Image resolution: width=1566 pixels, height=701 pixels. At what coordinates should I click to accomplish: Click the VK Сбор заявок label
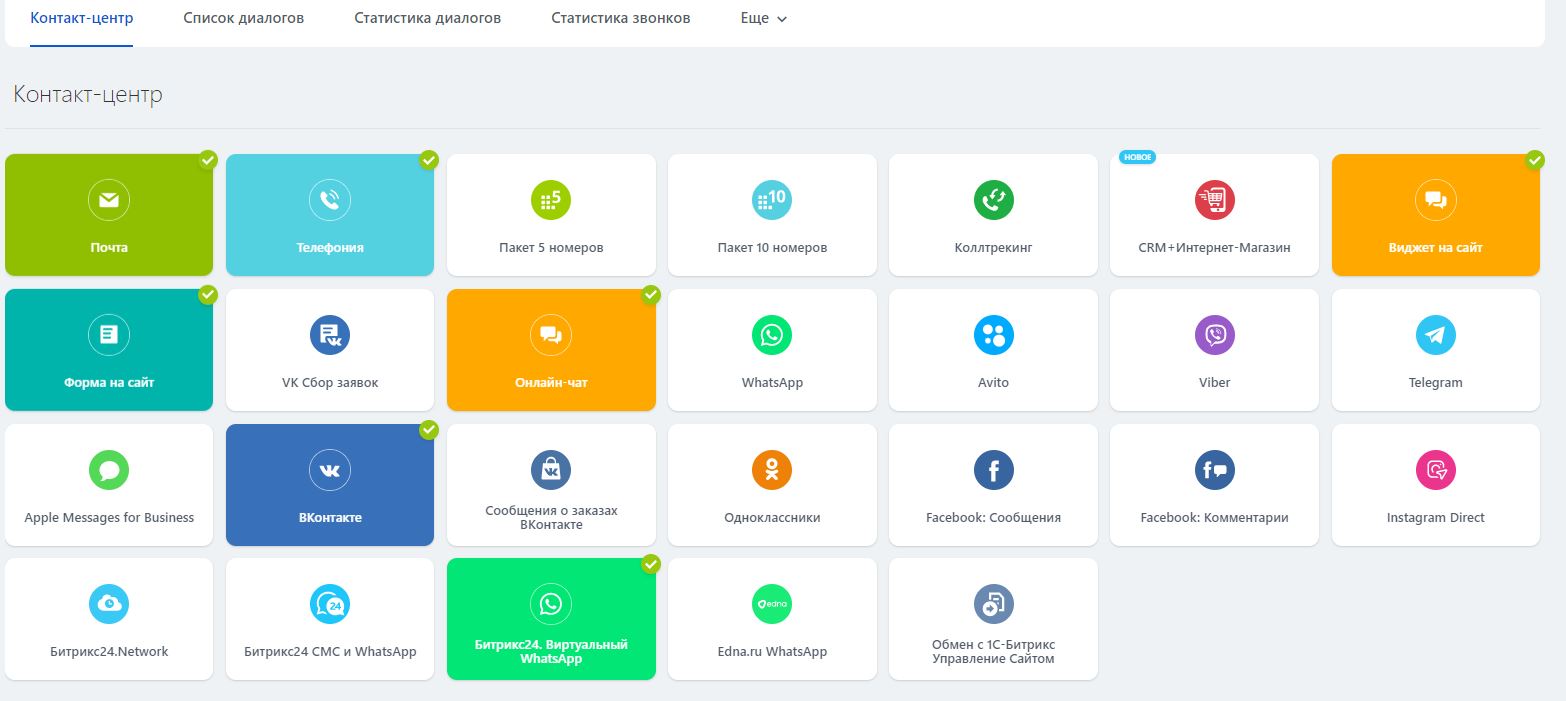click(330, 382)
